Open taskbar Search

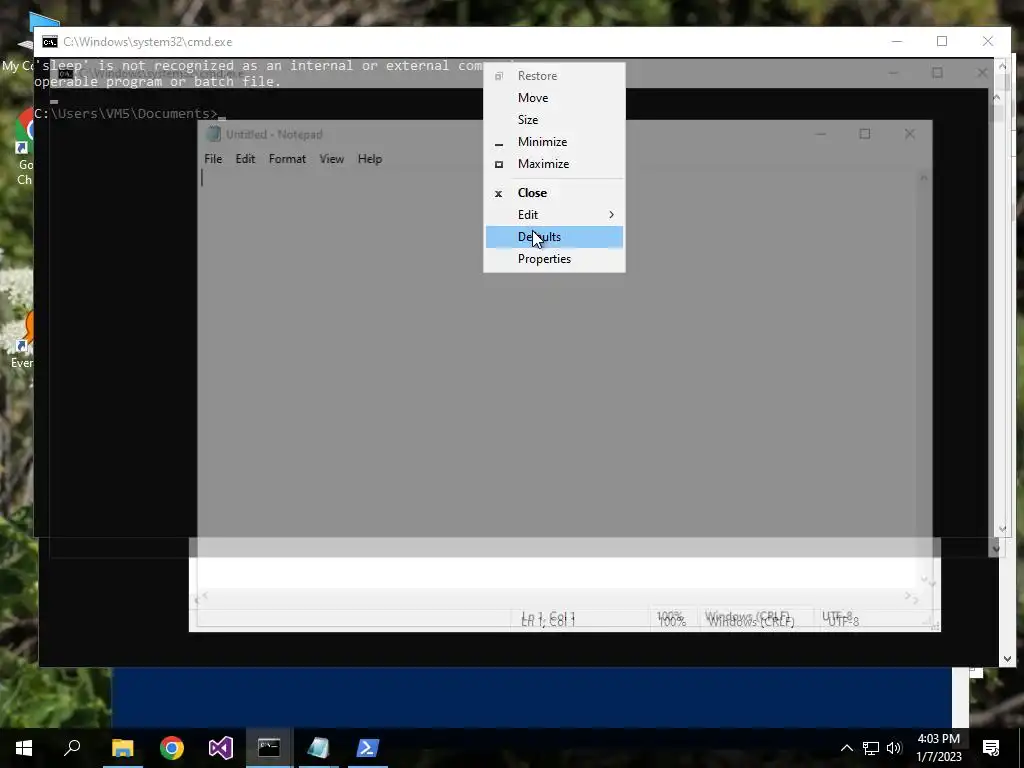pyautogui.click(x=72, y=748)
